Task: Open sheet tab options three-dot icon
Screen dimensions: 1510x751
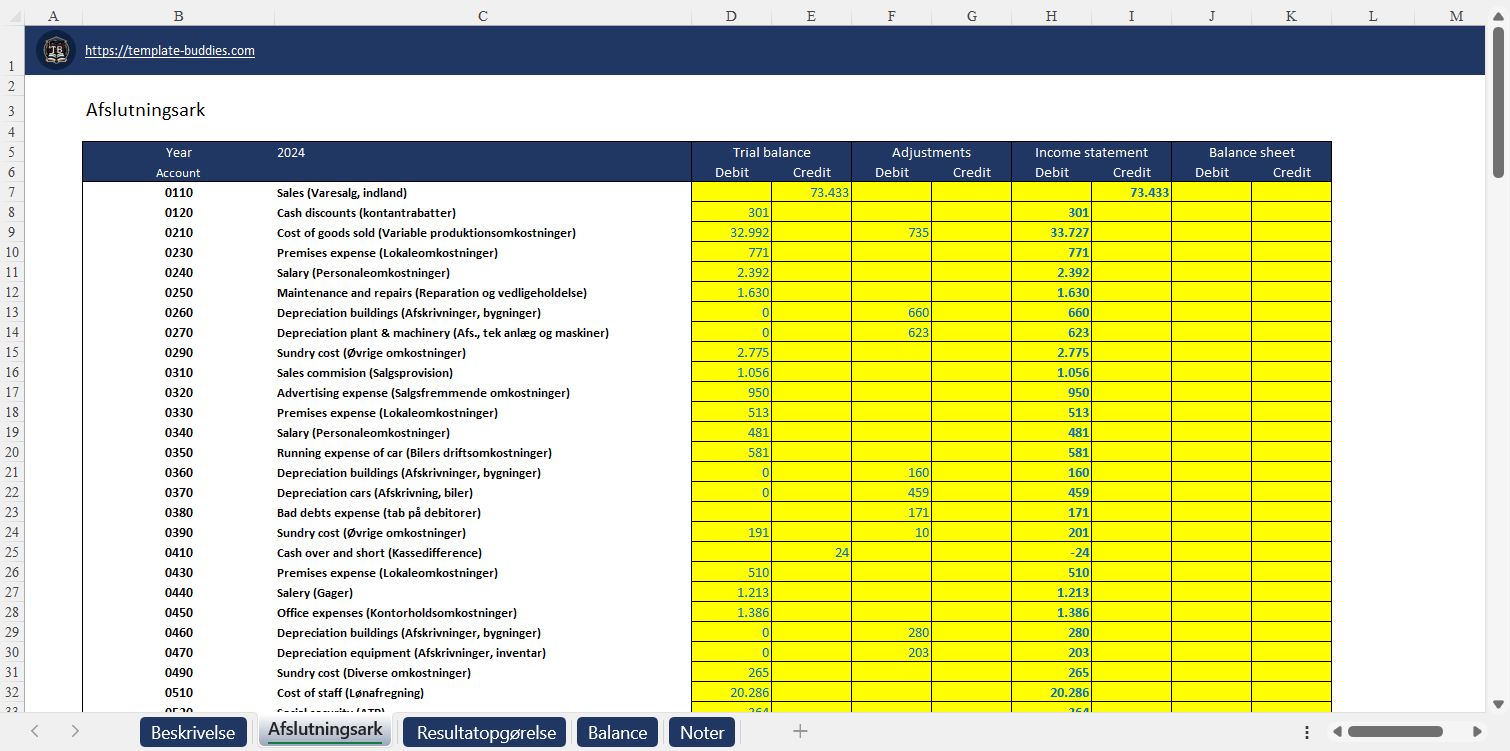Action: [x=1306, y=732]
